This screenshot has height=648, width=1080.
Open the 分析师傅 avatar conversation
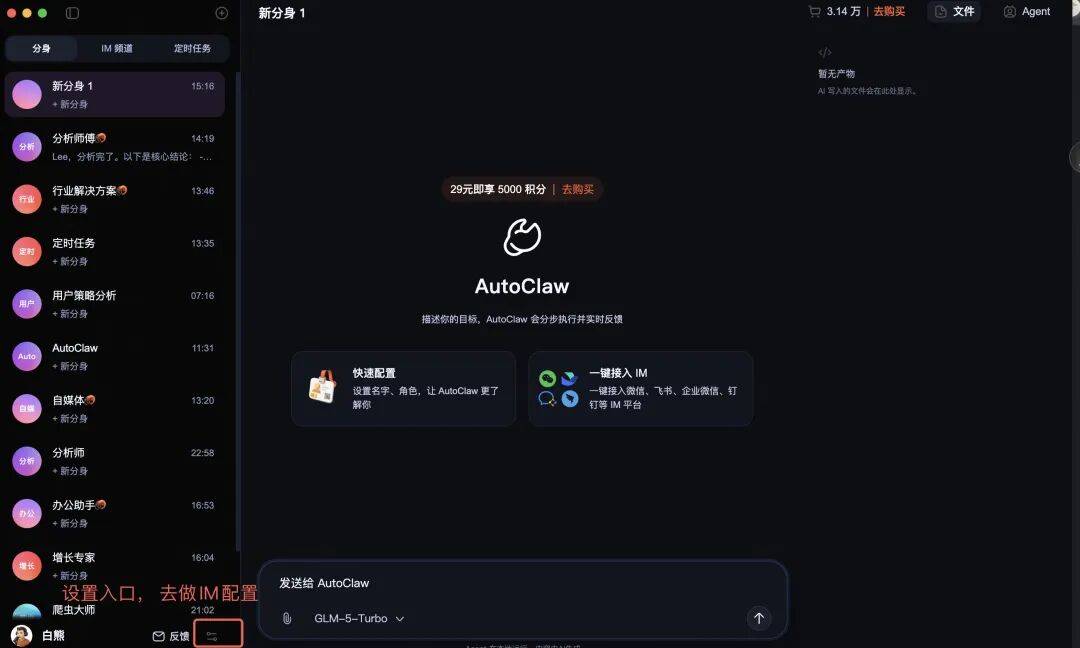[x=115, y=147]
